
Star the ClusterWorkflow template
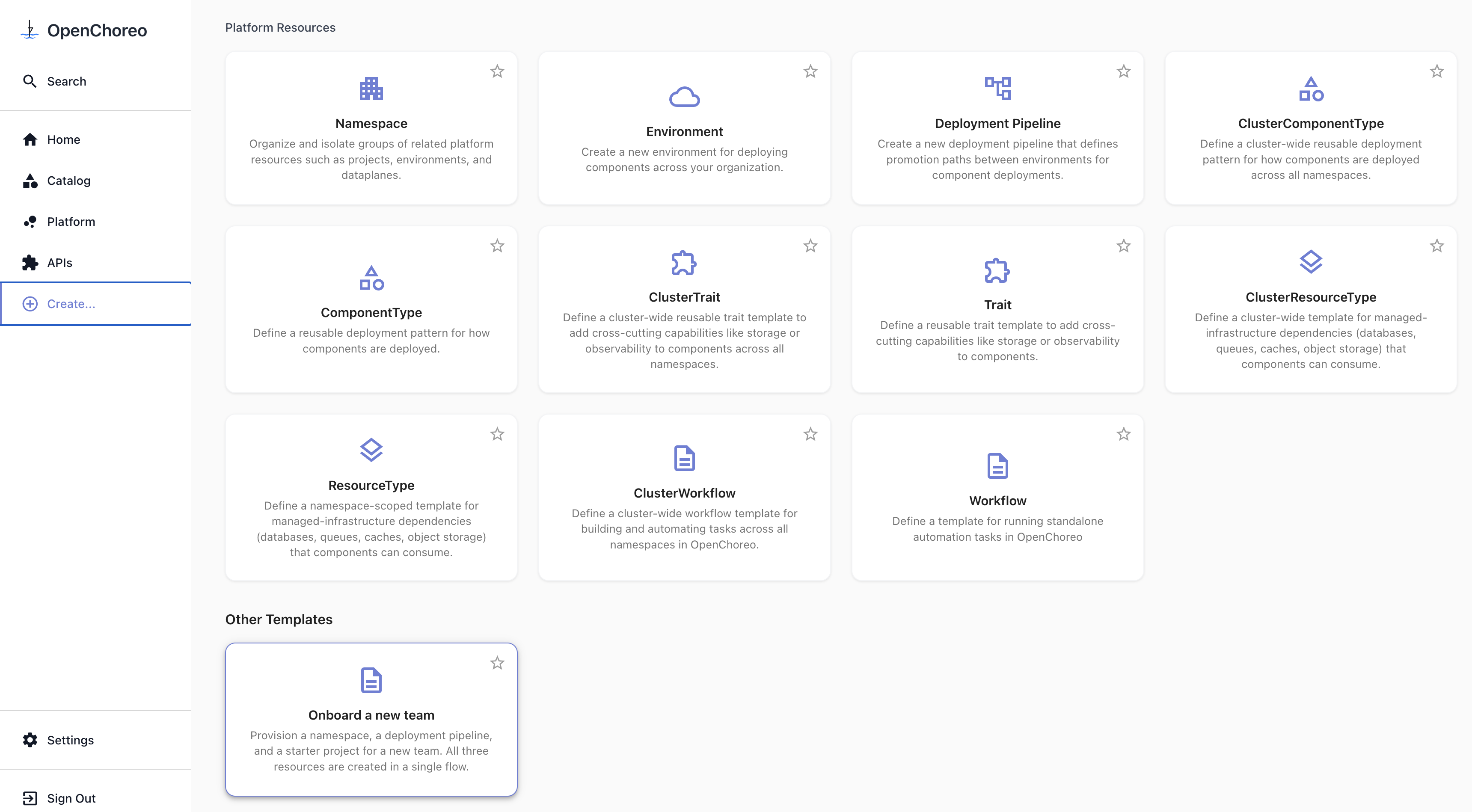(810, 434)
